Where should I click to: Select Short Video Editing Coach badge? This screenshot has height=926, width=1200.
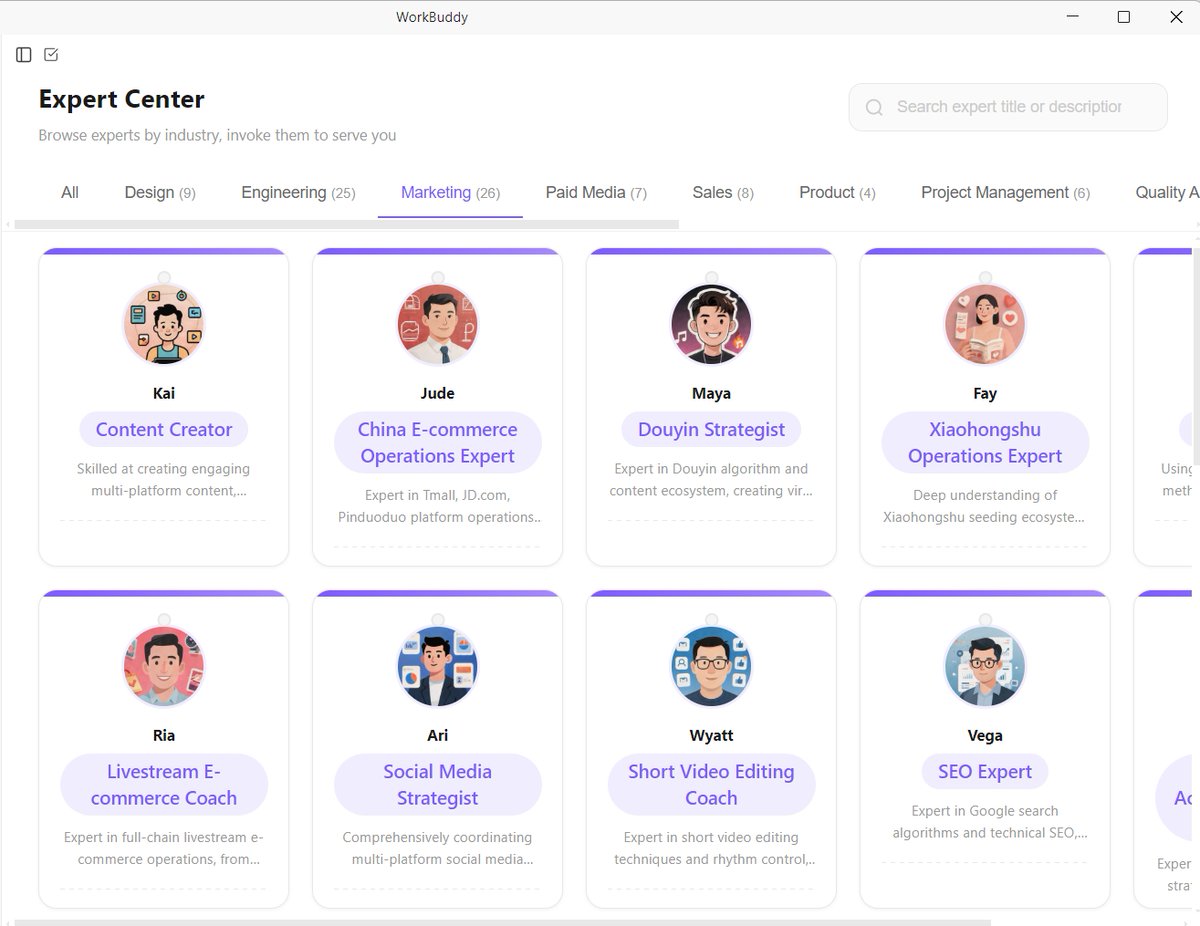pos(711,785)
